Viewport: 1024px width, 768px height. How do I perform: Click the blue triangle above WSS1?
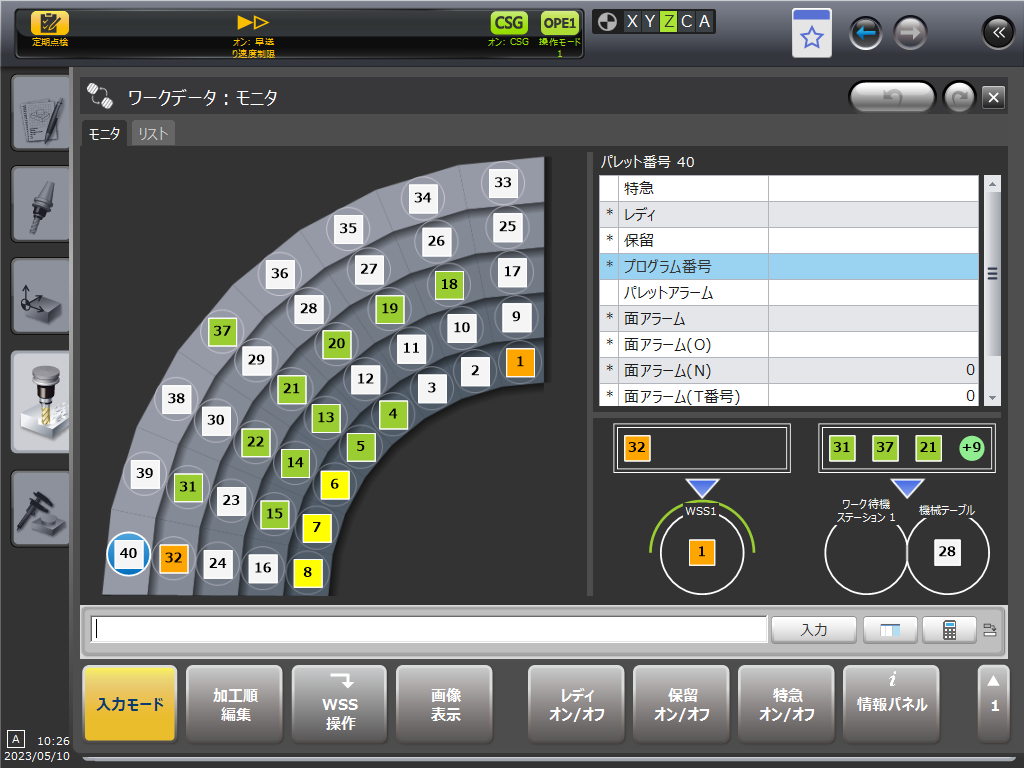coord(703,488)
